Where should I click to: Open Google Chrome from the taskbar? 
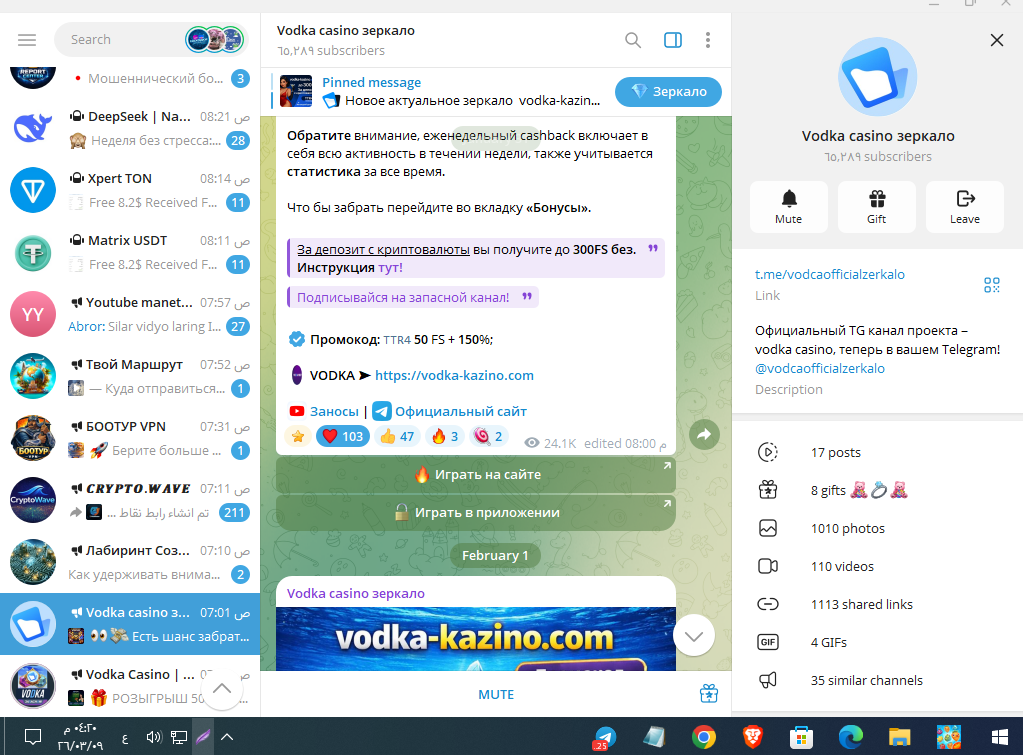point(703,737)
